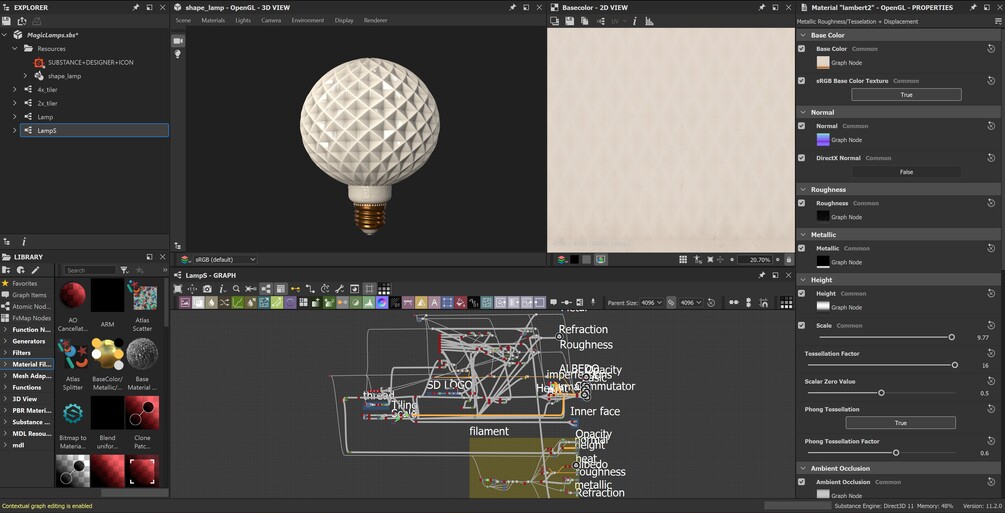Select the LampS graph in Explorer
This screenshot has height=513, width=1005.
point(95,131)
